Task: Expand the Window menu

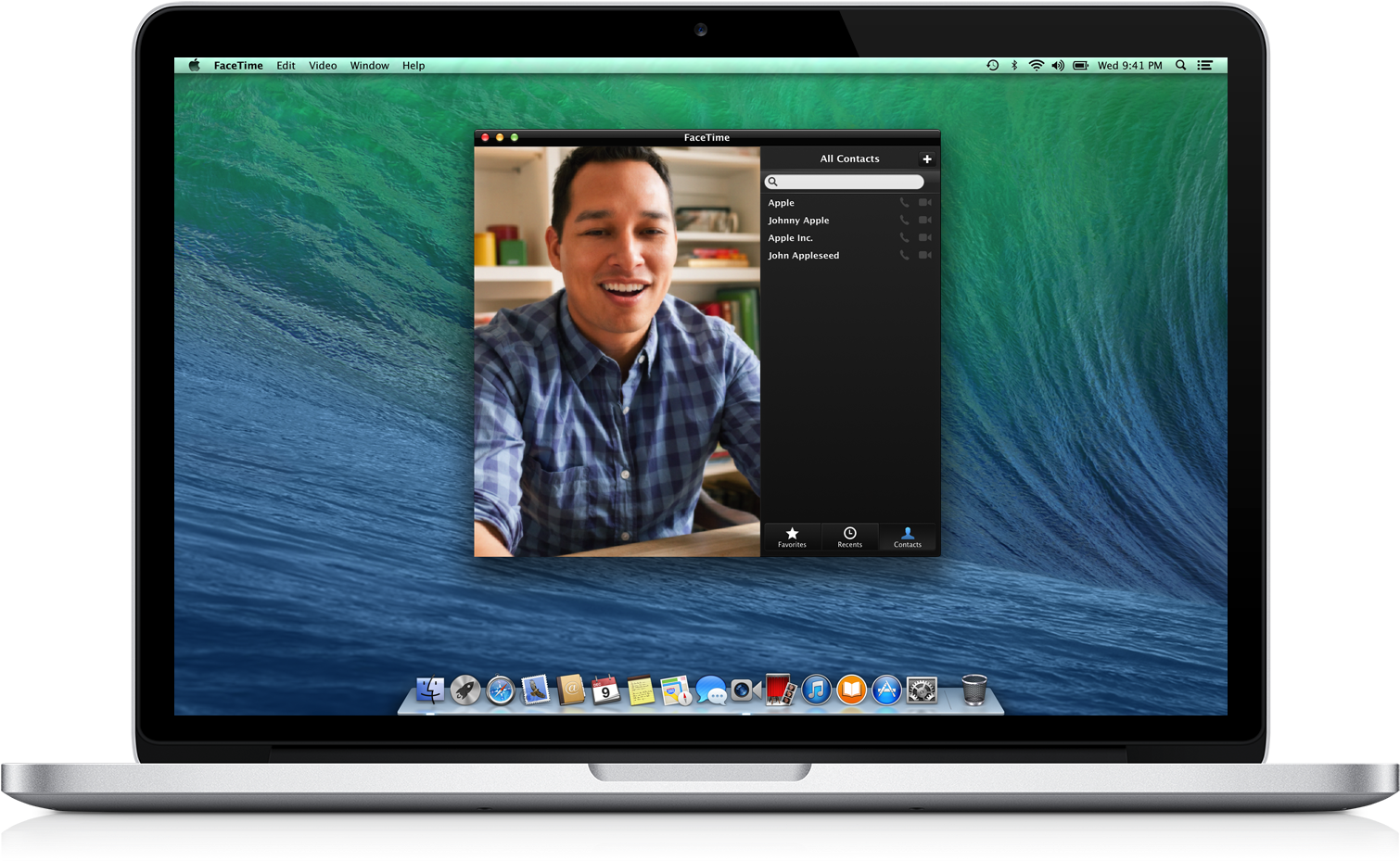Action: tap(369, 66)
